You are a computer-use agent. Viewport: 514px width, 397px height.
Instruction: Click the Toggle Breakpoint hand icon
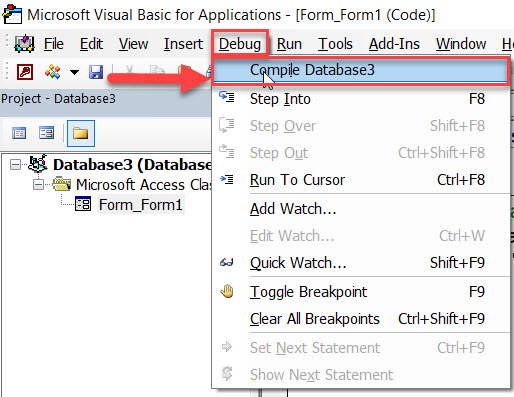(227, 291)
